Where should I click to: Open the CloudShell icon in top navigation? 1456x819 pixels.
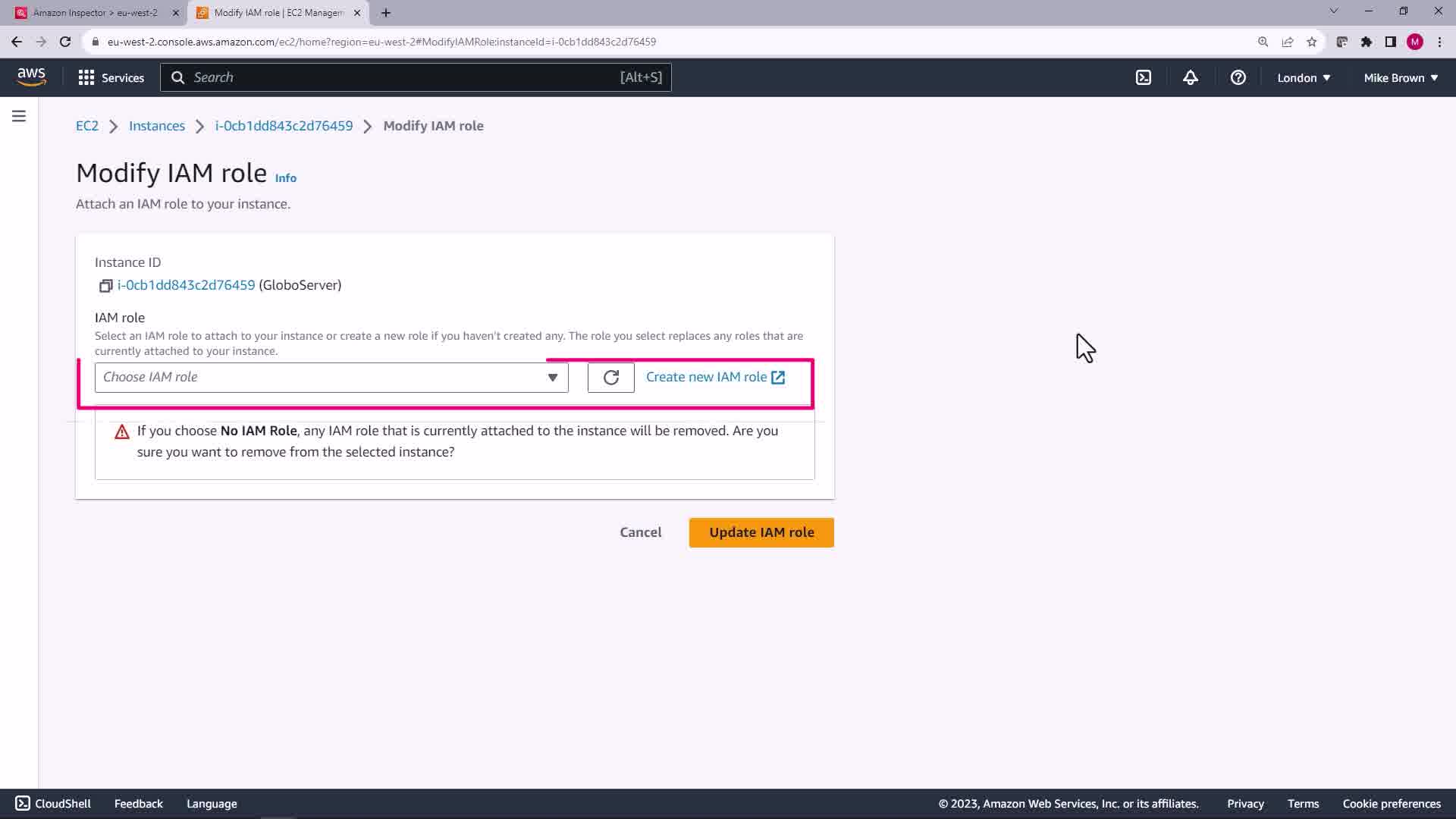click(x=1144, y=77)
